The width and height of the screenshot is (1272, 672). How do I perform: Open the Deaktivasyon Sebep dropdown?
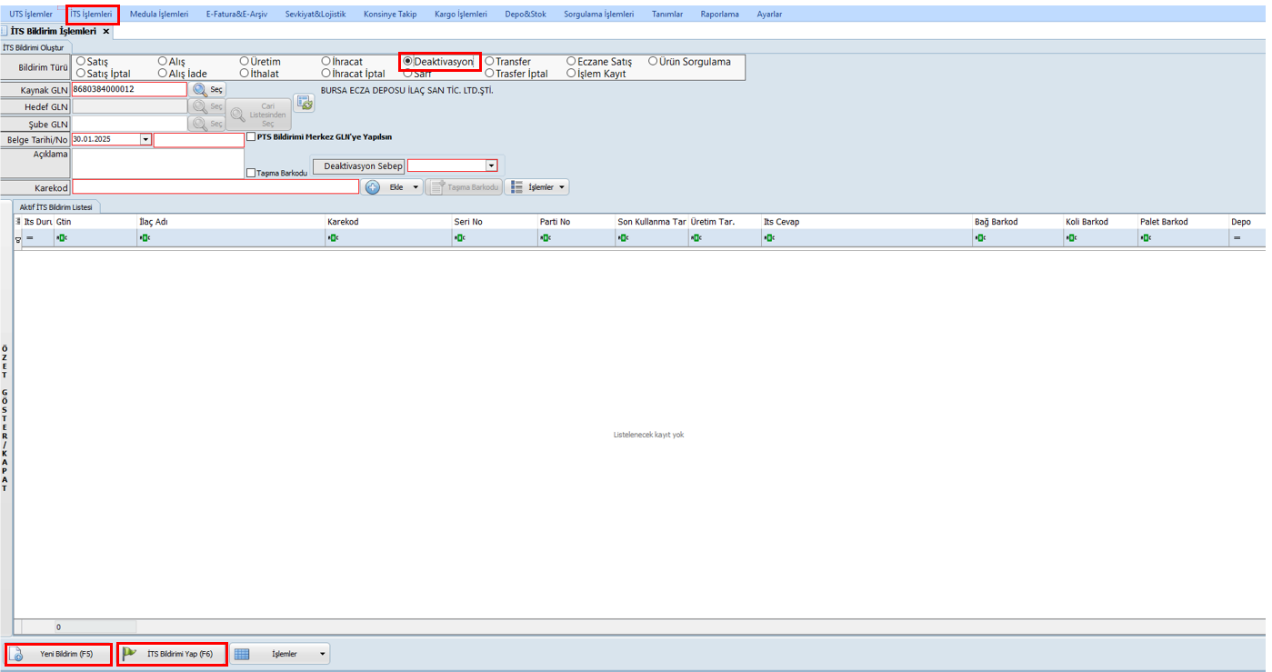click(491, 166)
